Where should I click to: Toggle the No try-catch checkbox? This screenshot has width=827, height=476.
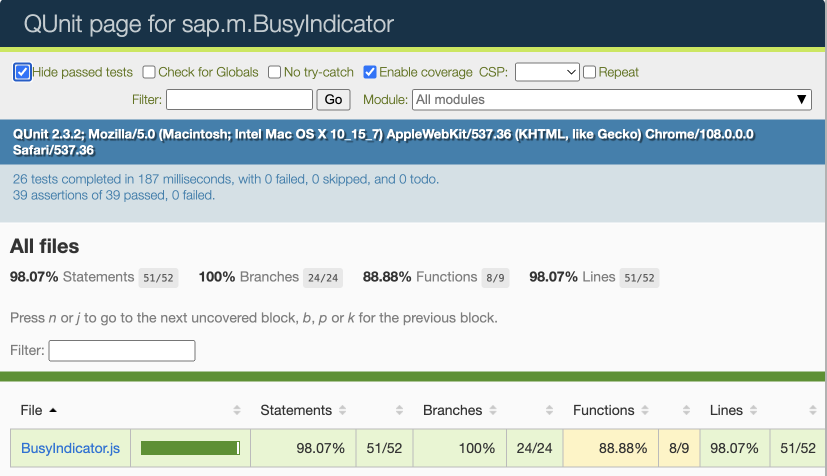point(274,72)
